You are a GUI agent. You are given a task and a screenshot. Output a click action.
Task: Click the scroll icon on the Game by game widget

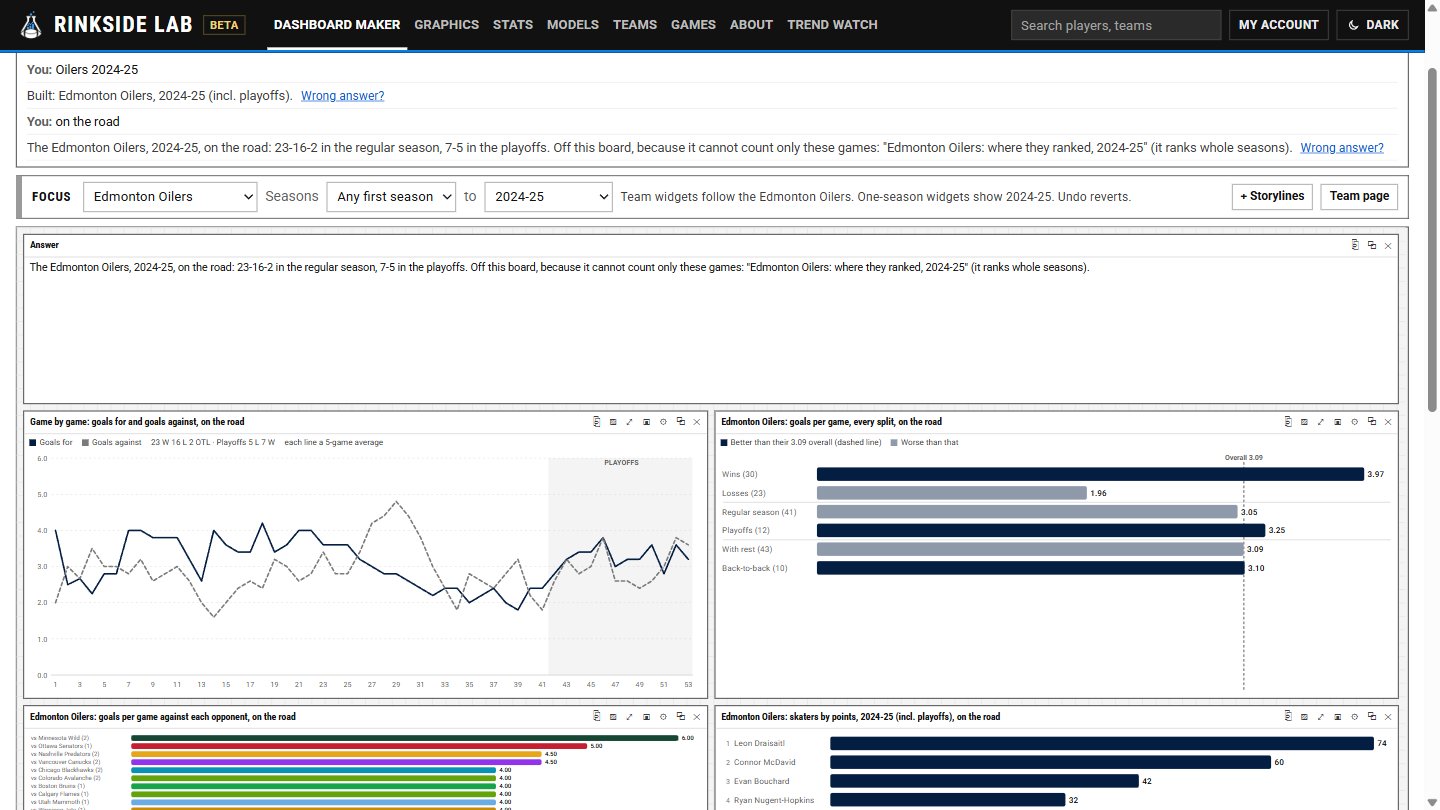(596, 422)
